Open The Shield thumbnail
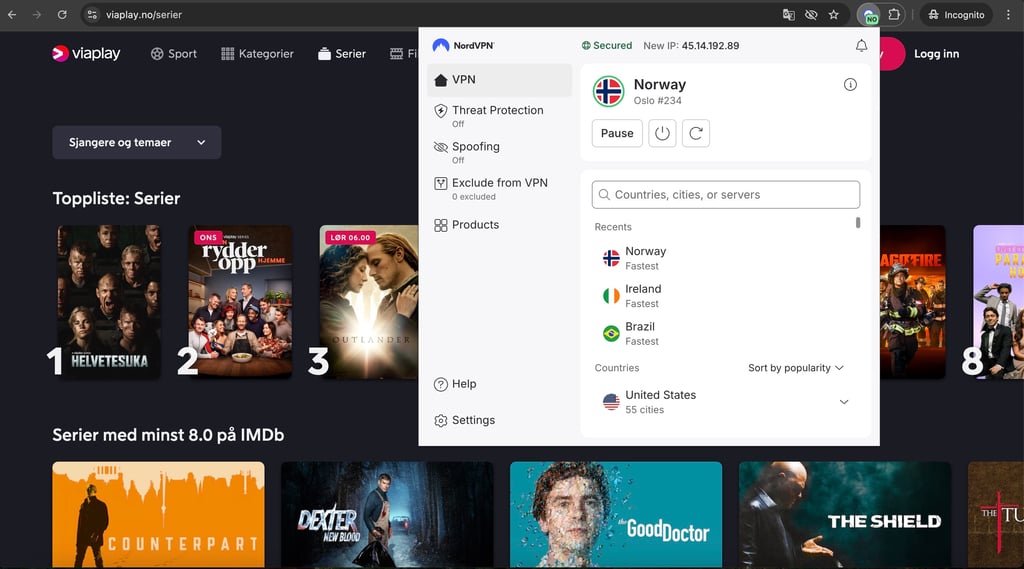This screenshot has width=1024, height=569. 845,515
